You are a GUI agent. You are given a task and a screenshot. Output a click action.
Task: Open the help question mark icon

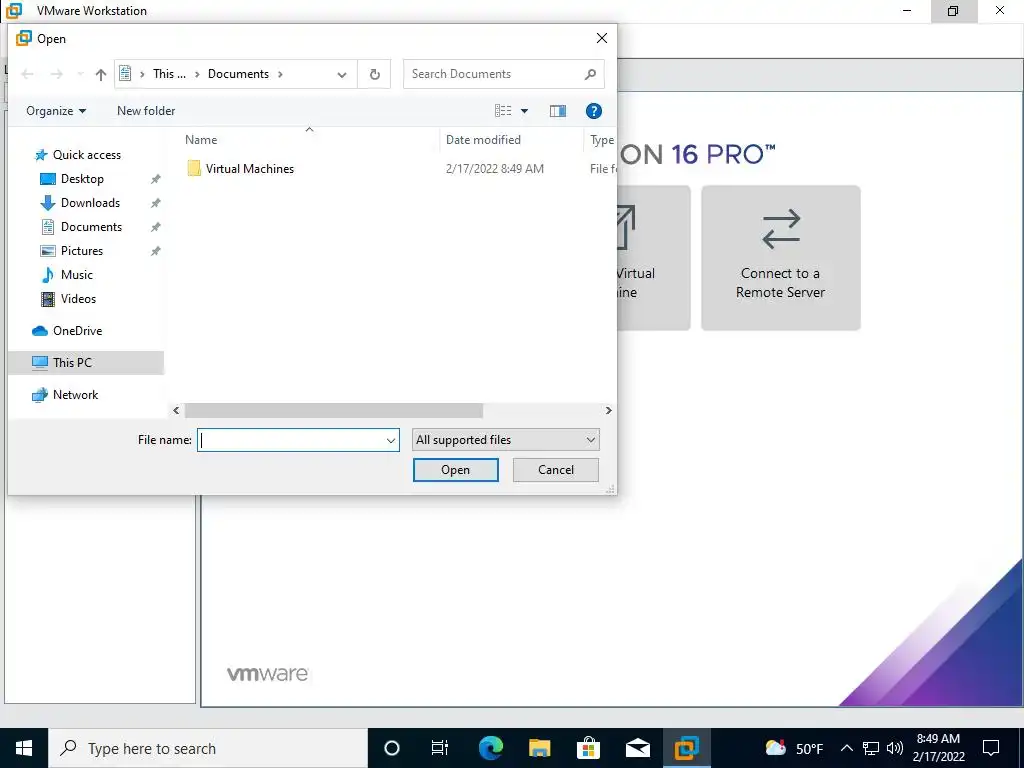pos(594,111)
